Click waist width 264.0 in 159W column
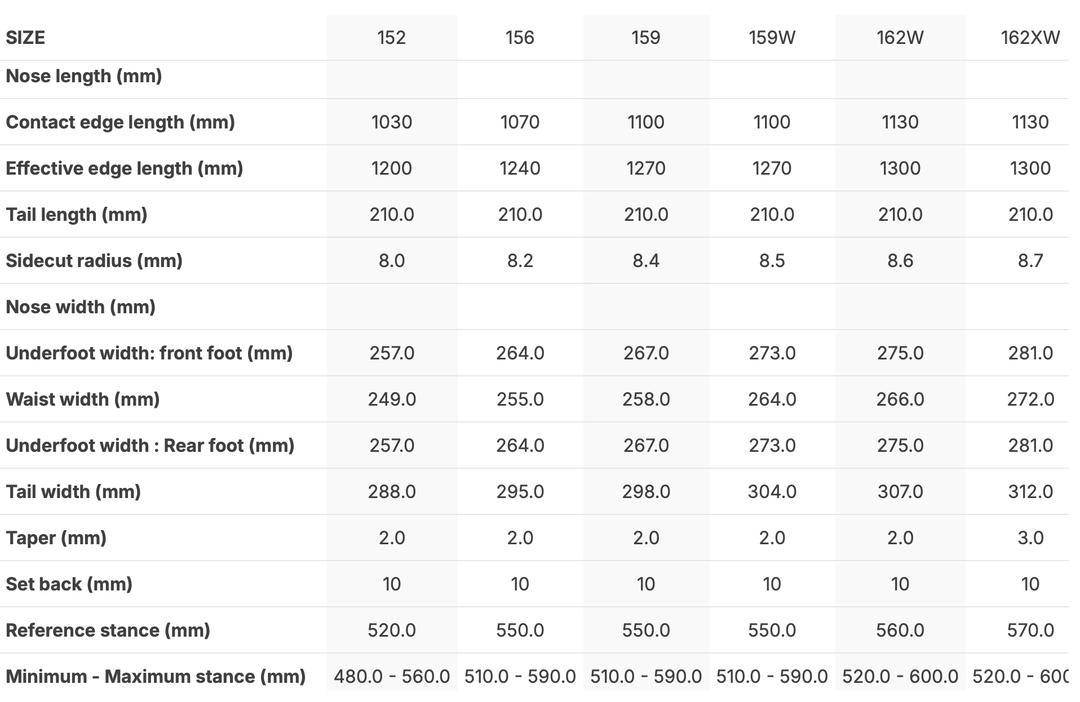The width and height of the screenshot is (1080, 702). coord(772,399)
